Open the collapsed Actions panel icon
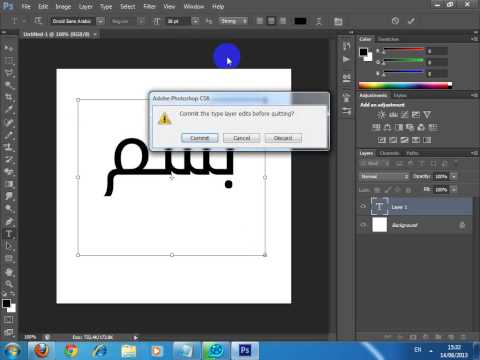 [346, 59]
